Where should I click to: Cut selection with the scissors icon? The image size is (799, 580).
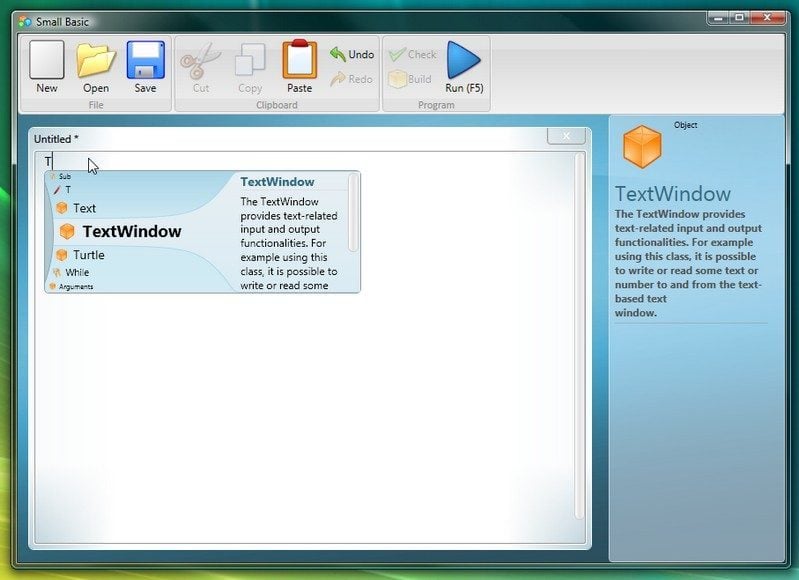(201, 62)
